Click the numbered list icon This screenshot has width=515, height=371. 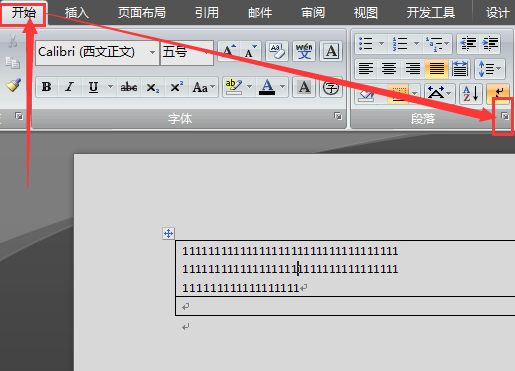[x=400, y=43]
